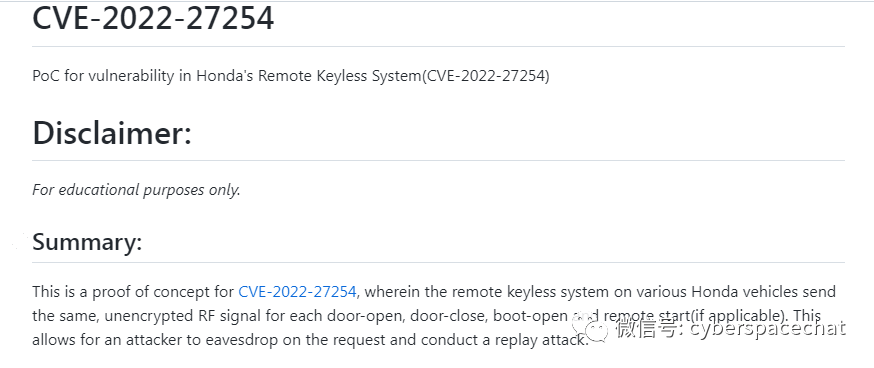
Task: Click the 'cyberspacechat' watermark text
Action: tap(767, 329)
